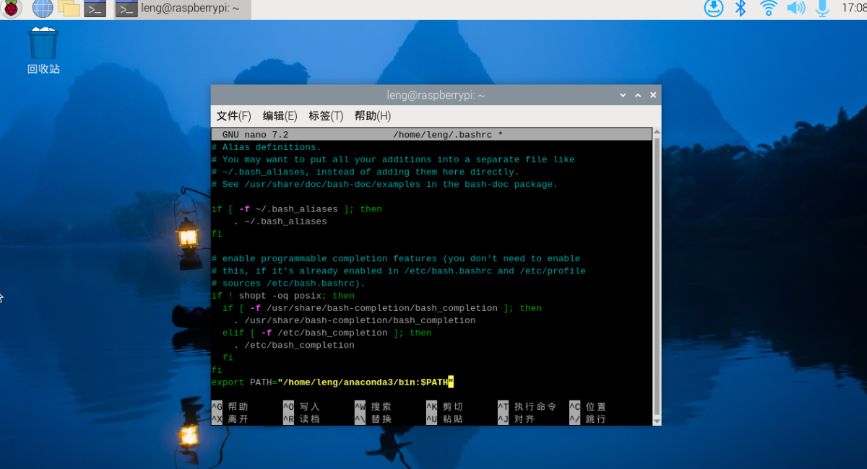Click the line 'if ! shopt -oq posix; then'
Viewport: 867px width, 469px height.
(x=283, y=296)
